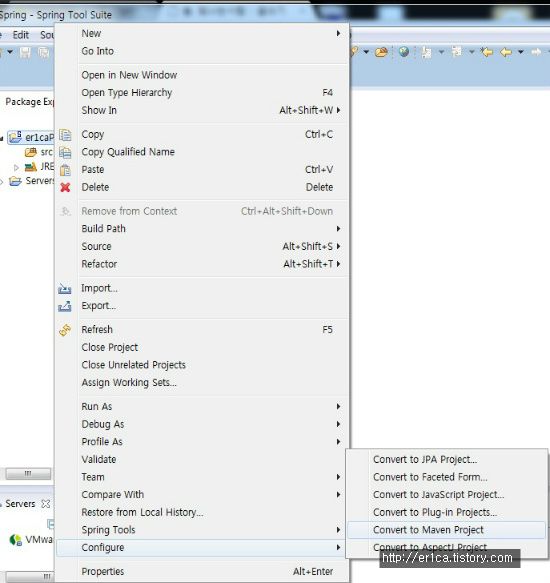Screen dimensions: 550x583
Task: Click the JRE library icon
Action: (x=30, y=167)
